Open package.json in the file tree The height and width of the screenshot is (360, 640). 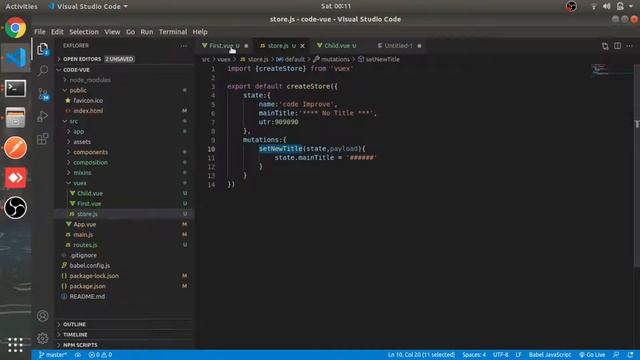coord(124,286)
